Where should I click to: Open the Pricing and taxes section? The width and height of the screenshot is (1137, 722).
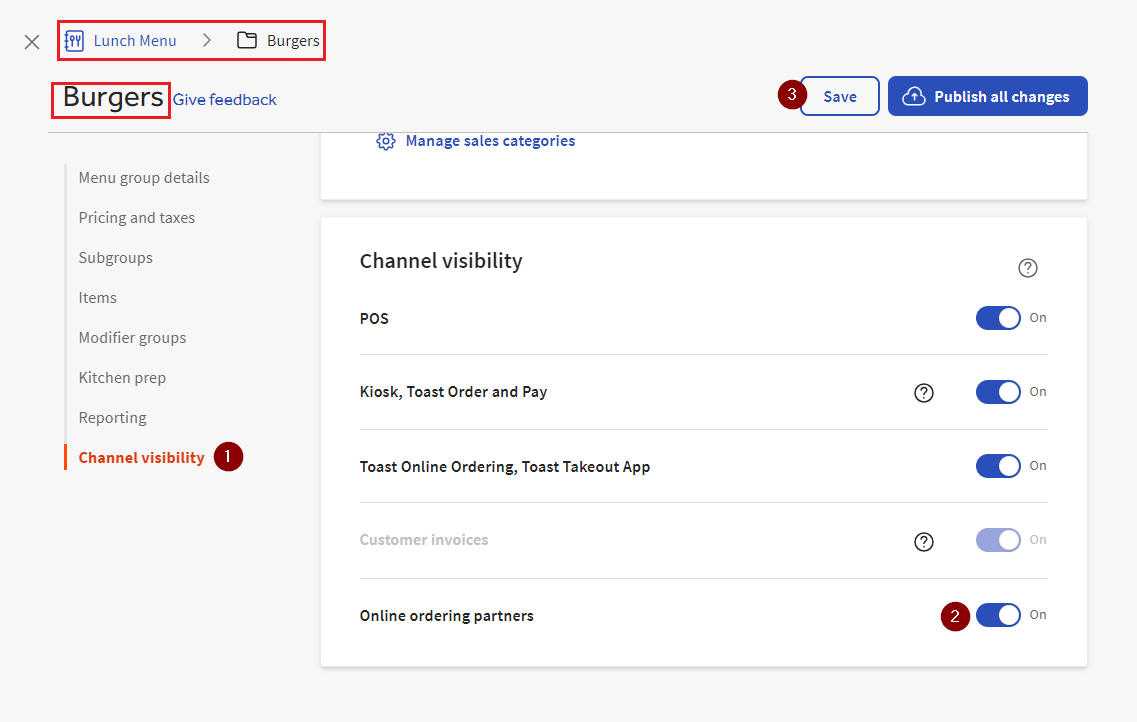(137, 217)
